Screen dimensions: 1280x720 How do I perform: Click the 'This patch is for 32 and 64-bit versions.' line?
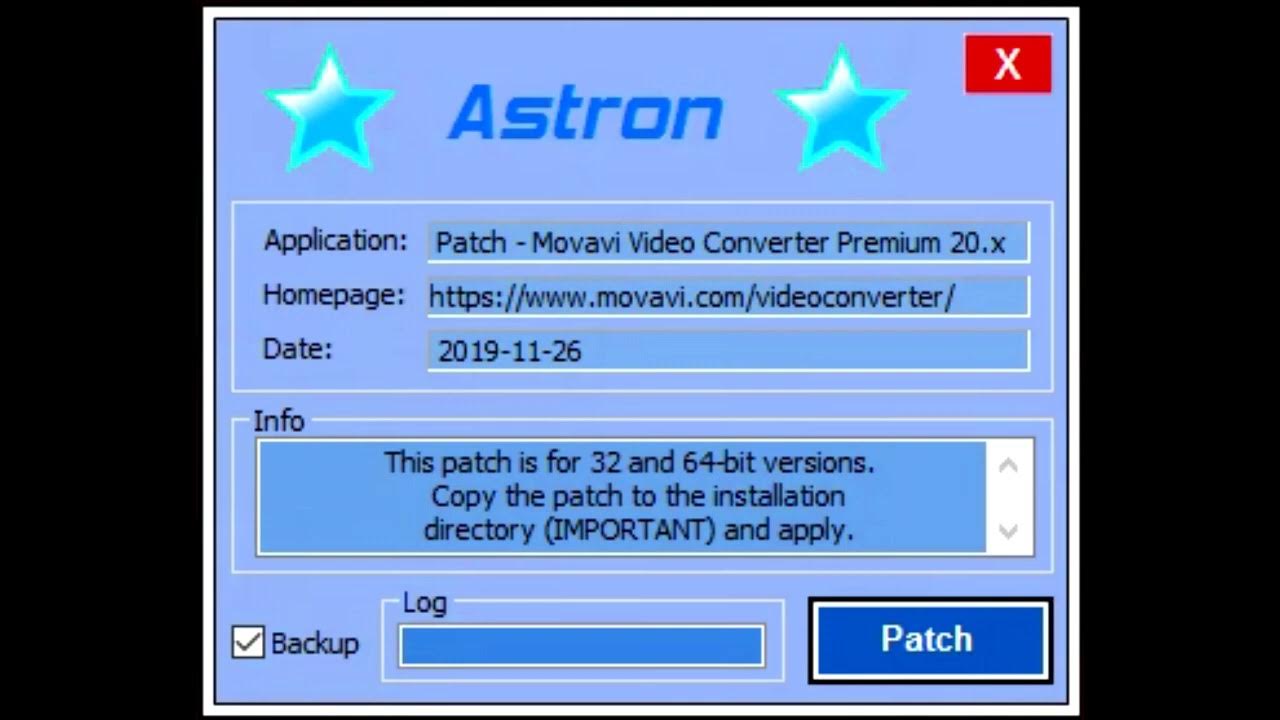click(629, 462)
